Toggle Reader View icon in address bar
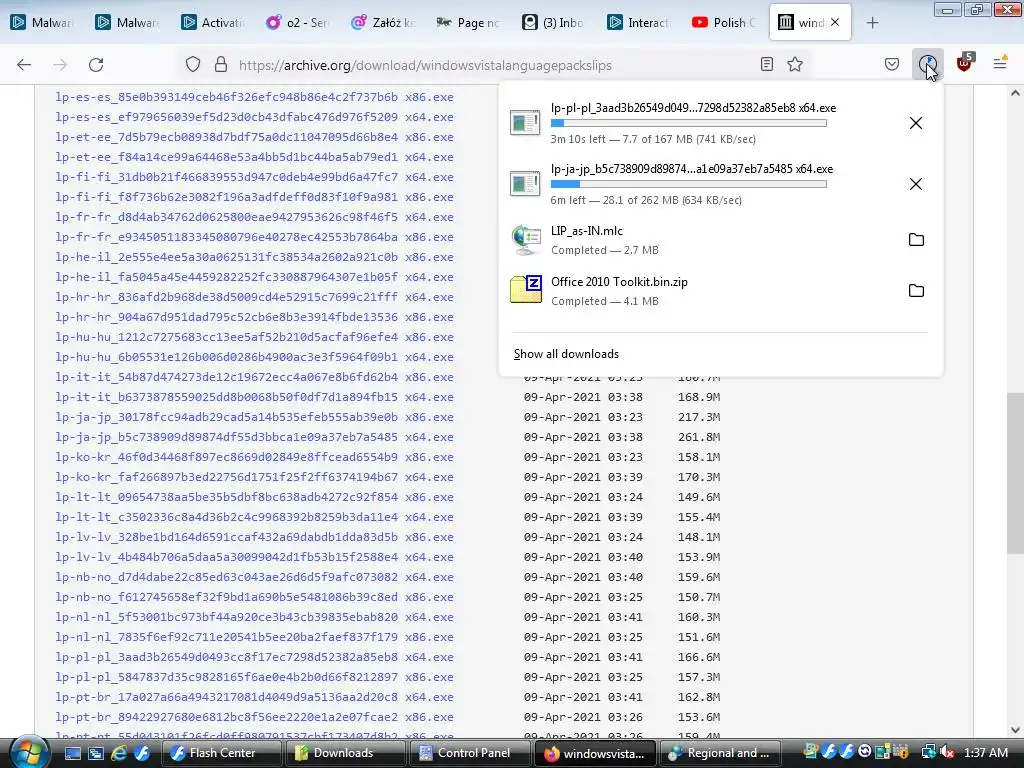Viewport: 1024px width, 768px height. 767,64
